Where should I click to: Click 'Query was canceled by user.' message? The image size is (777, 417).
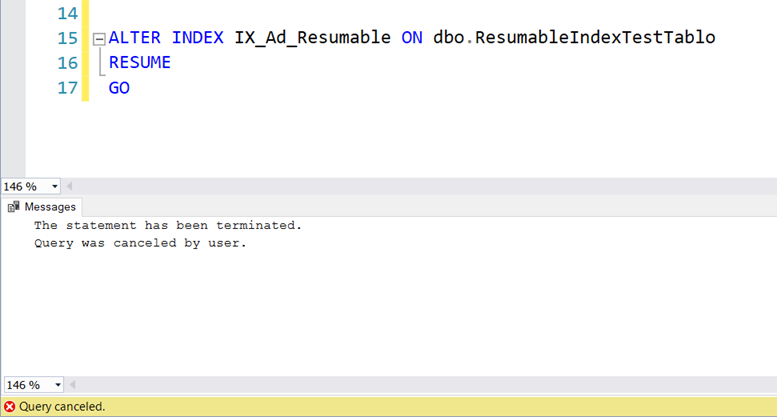click(140, 243)
